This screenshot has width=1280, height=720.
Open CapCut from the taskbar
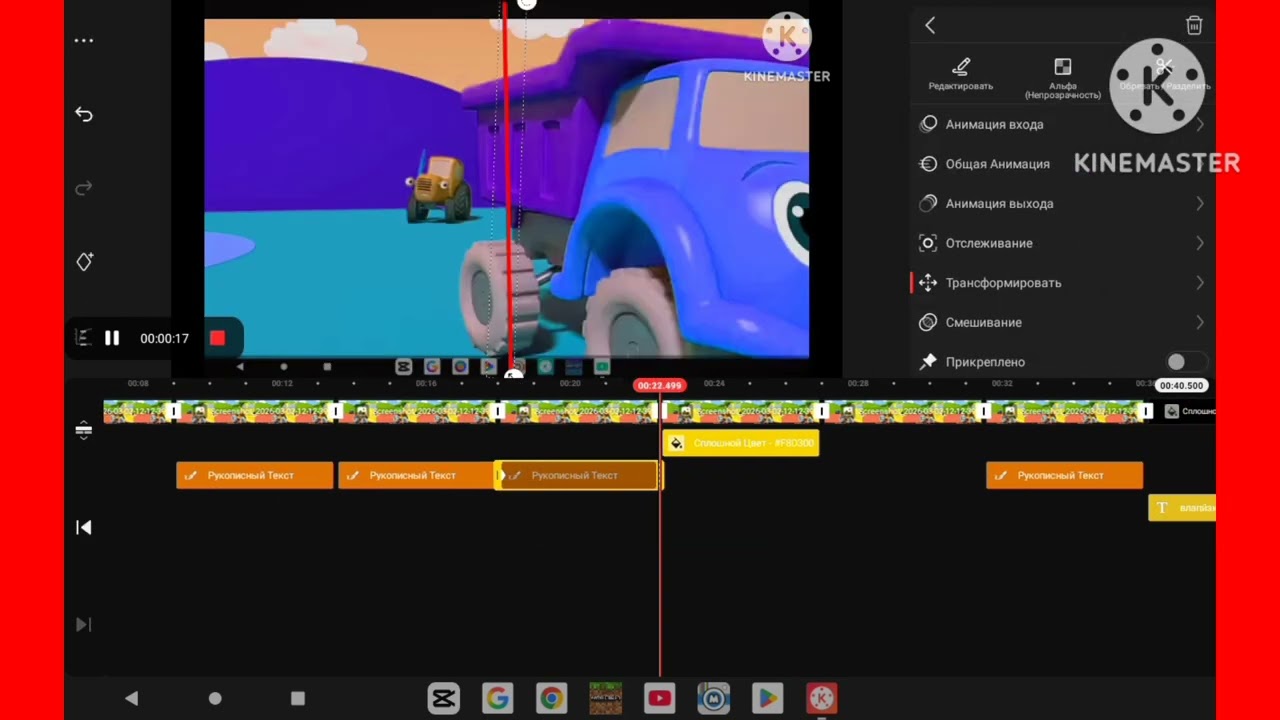(x=443, y=698)
